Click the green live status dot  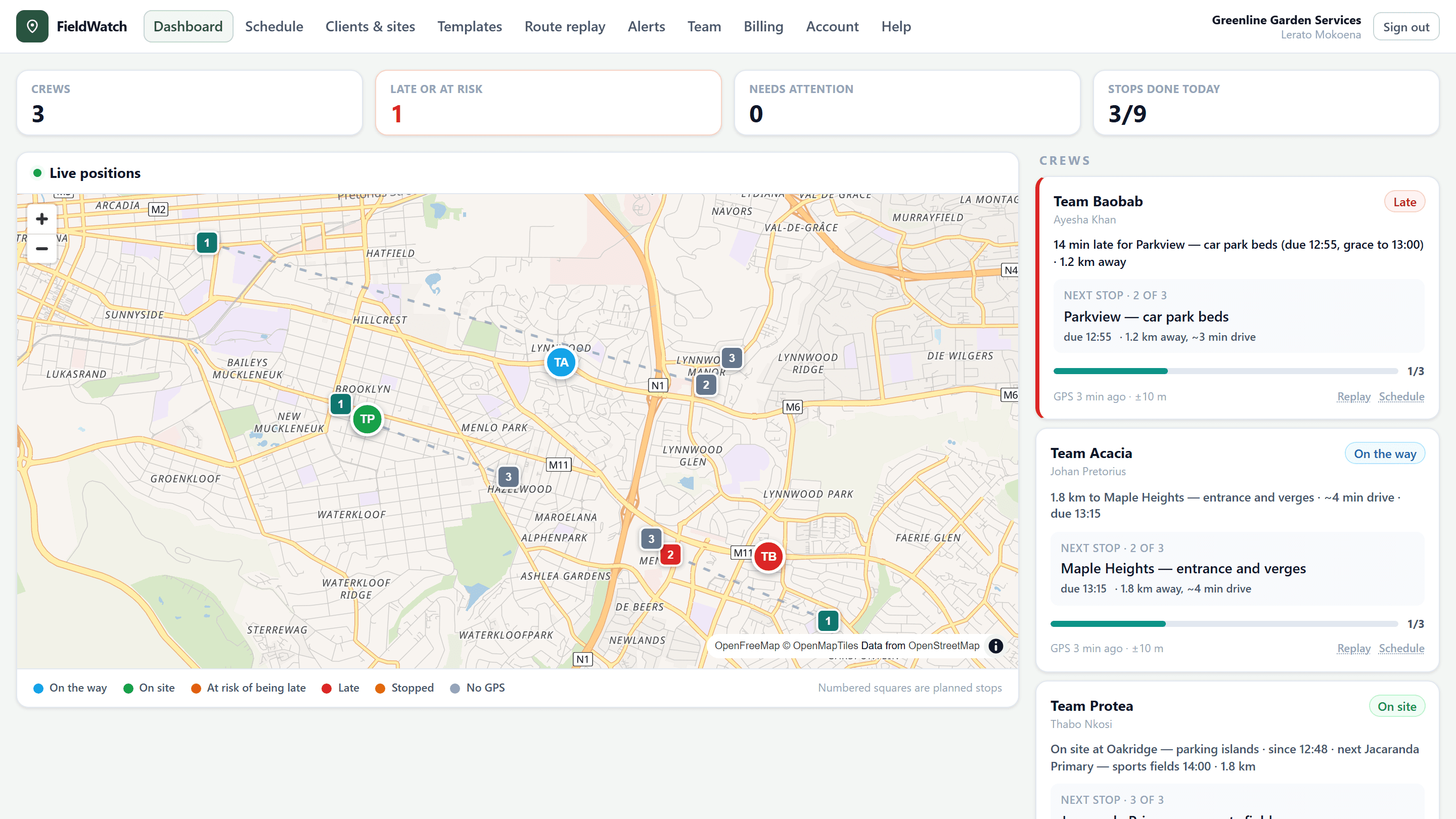click(37, 173)
